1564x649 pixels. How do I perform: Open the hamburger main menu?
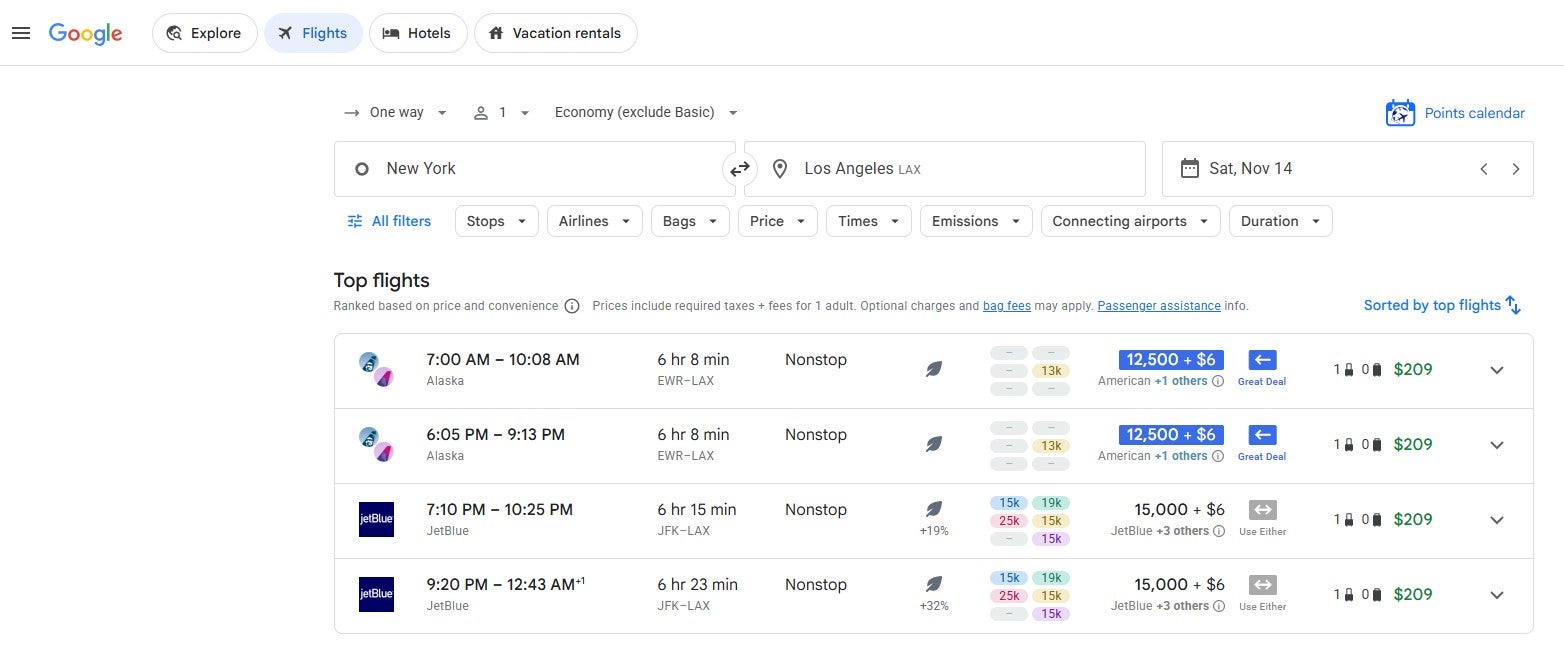[x=21, y=33]
